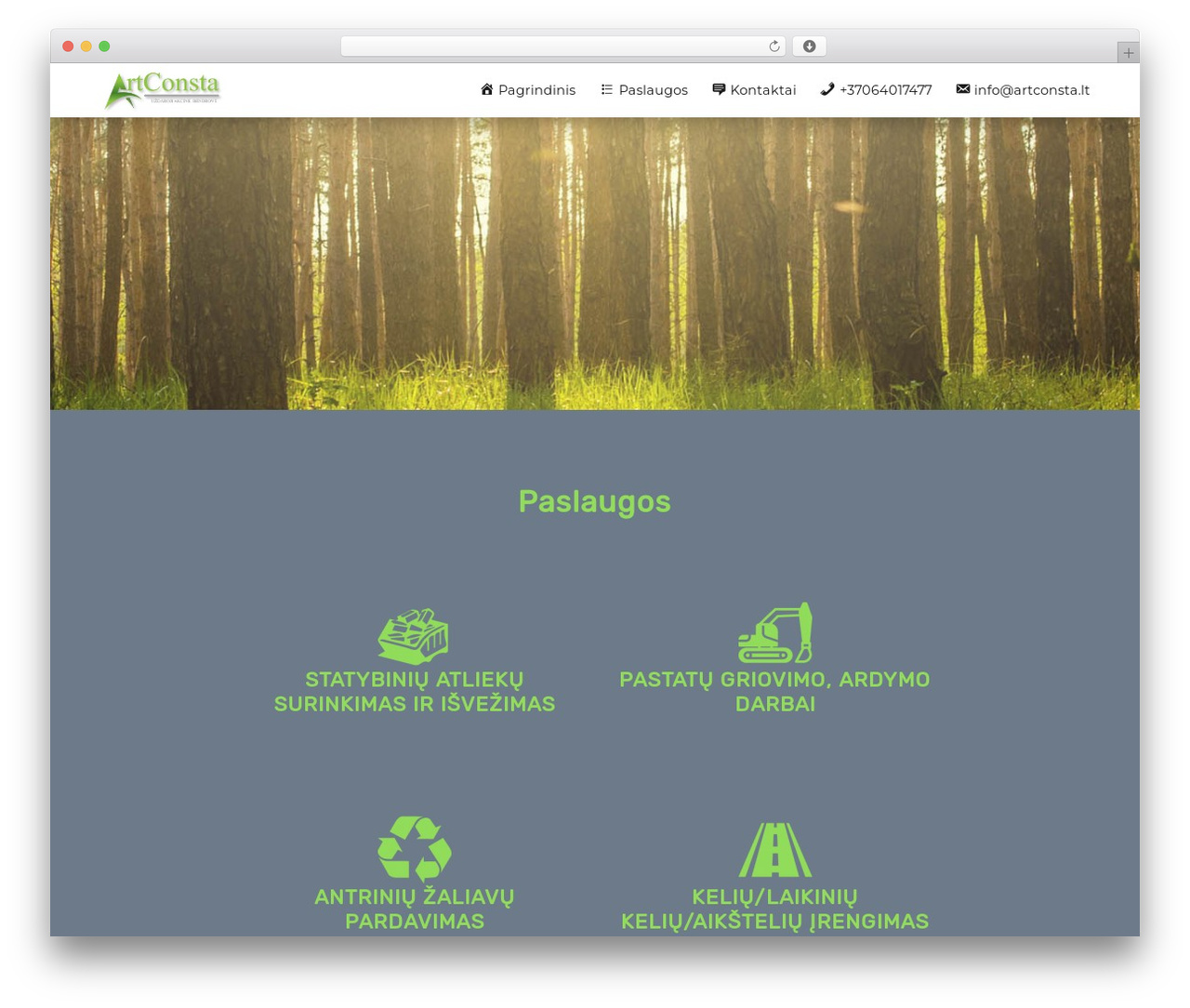
Task: Click the forest hero banner image
Action: (595, 263)
